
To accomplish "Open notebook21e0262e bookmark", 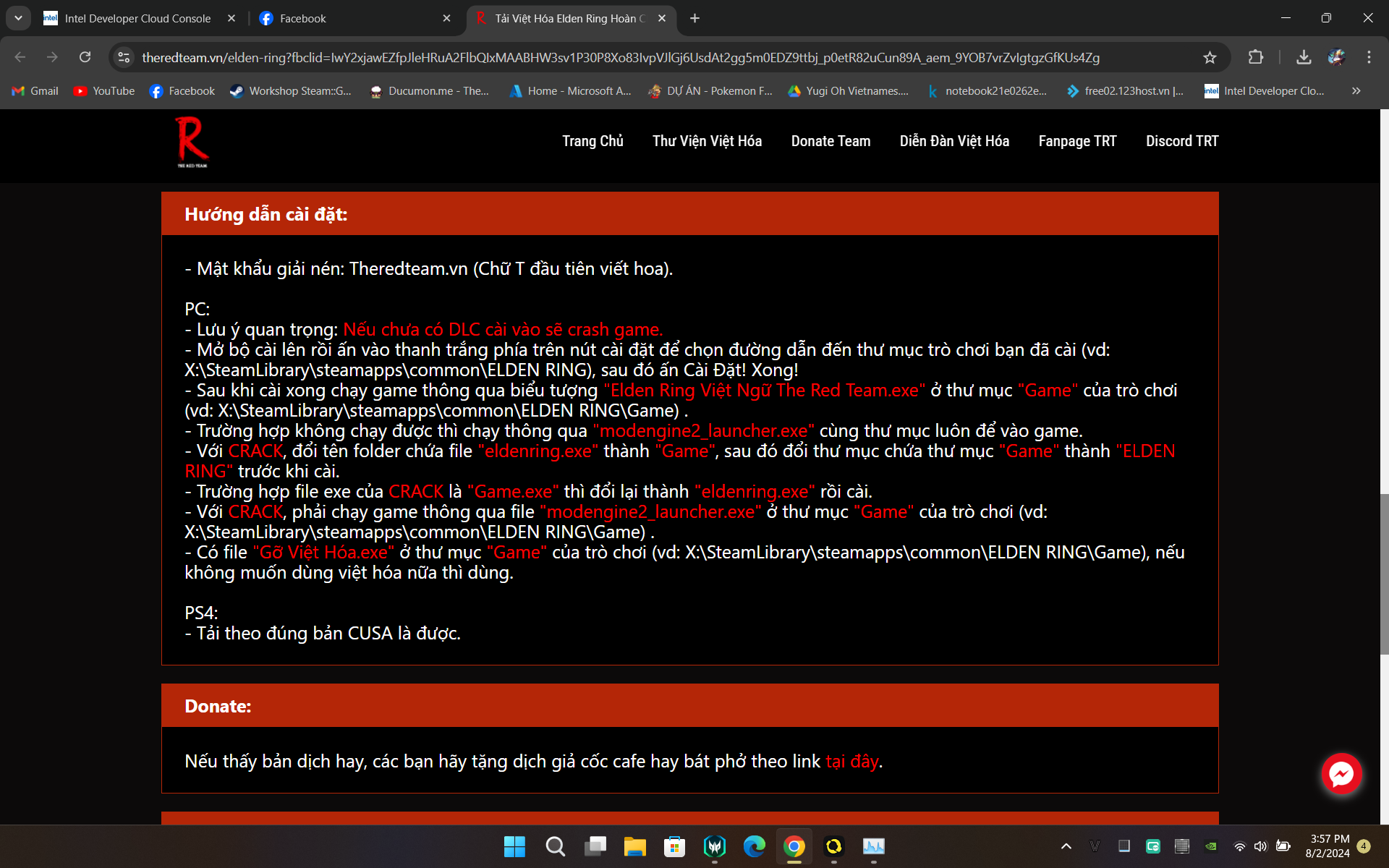I will [x=987, y=91].
